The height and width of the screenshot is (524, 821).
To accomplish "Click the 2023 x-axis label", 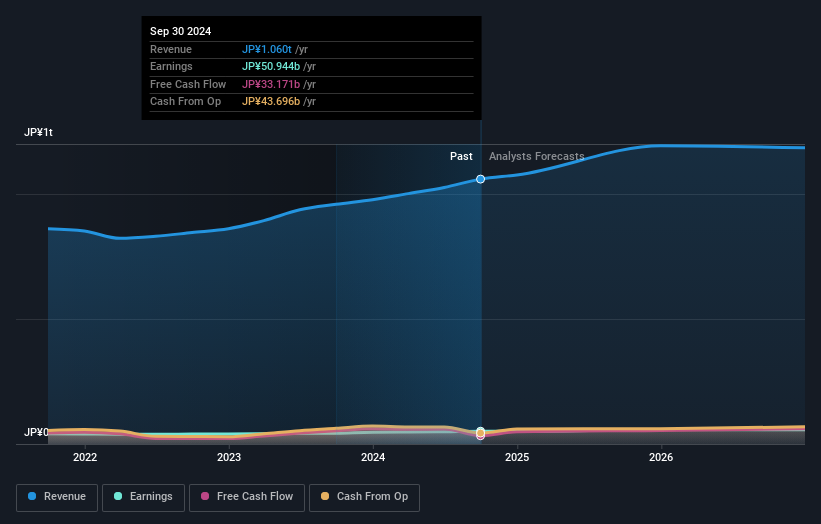I will pos(229,457).
